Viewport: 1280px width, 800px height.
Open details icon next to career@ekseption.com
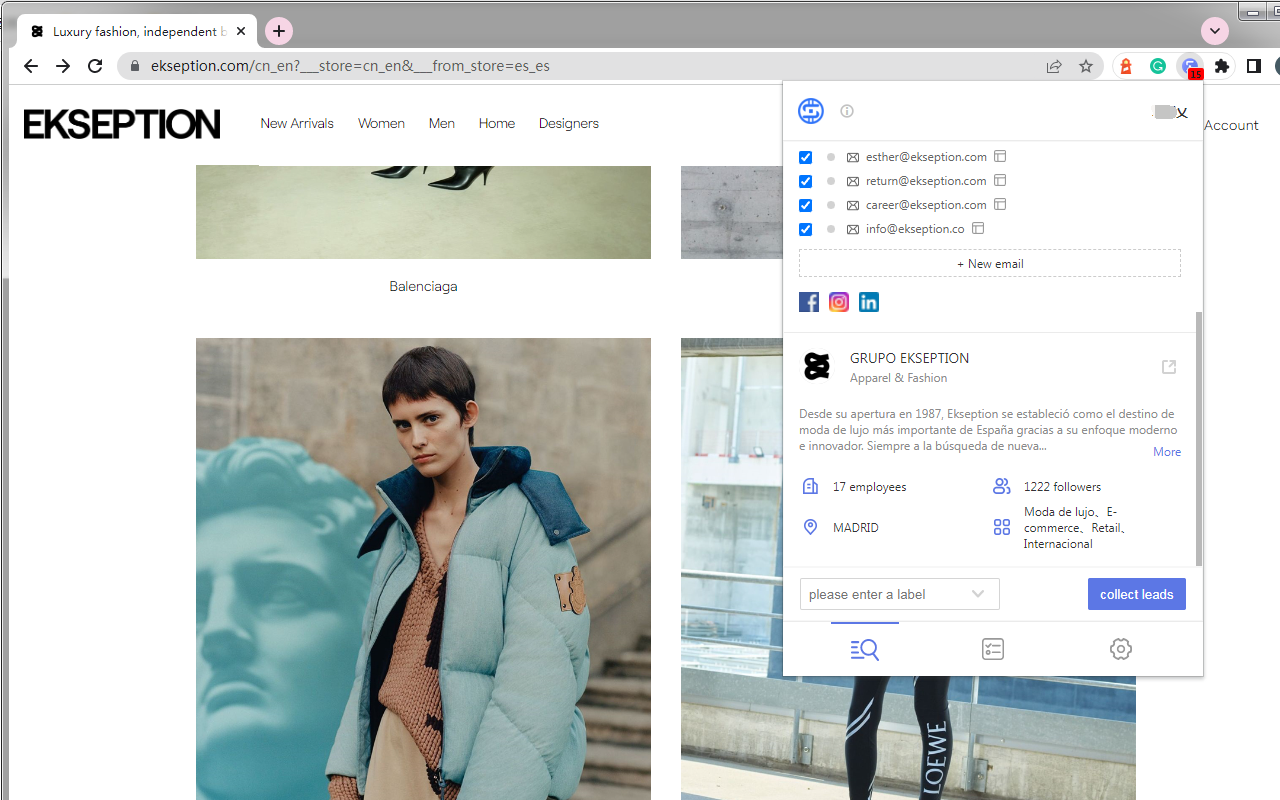click(1000, 204)
